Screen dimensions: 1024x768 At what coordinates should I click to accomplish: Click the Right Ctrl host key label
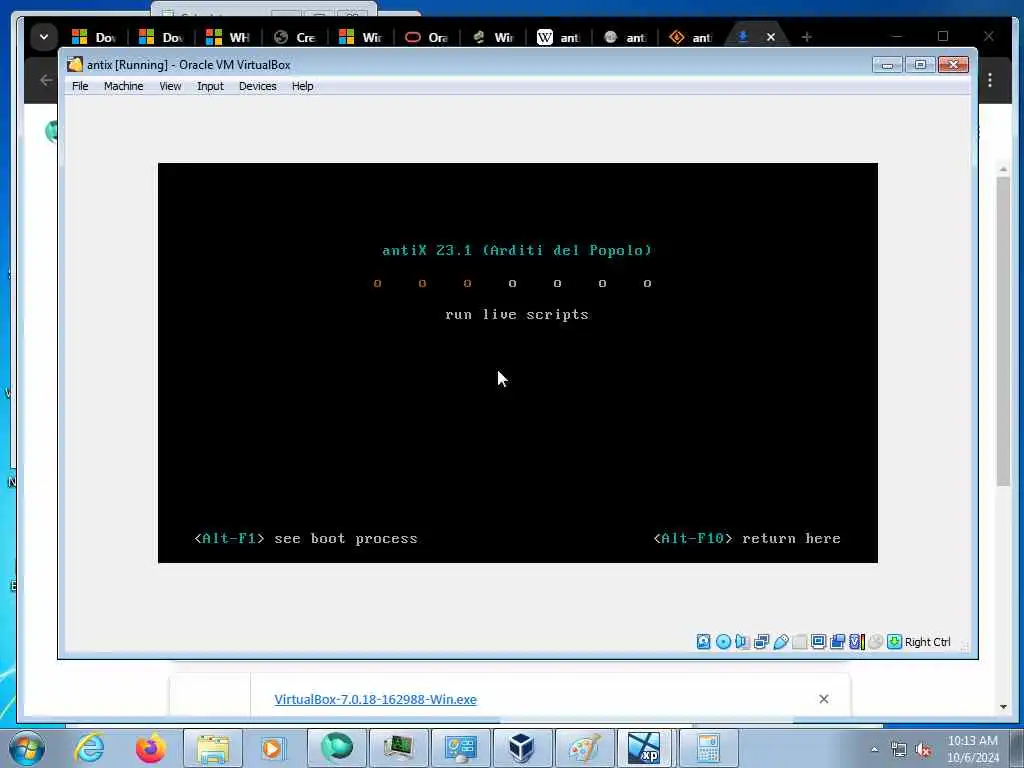click(927, 642)
